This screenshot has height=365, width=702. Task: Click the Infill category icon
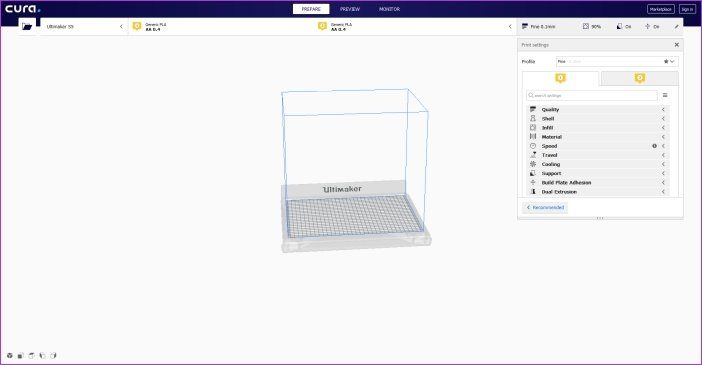(x=533, y=128)
